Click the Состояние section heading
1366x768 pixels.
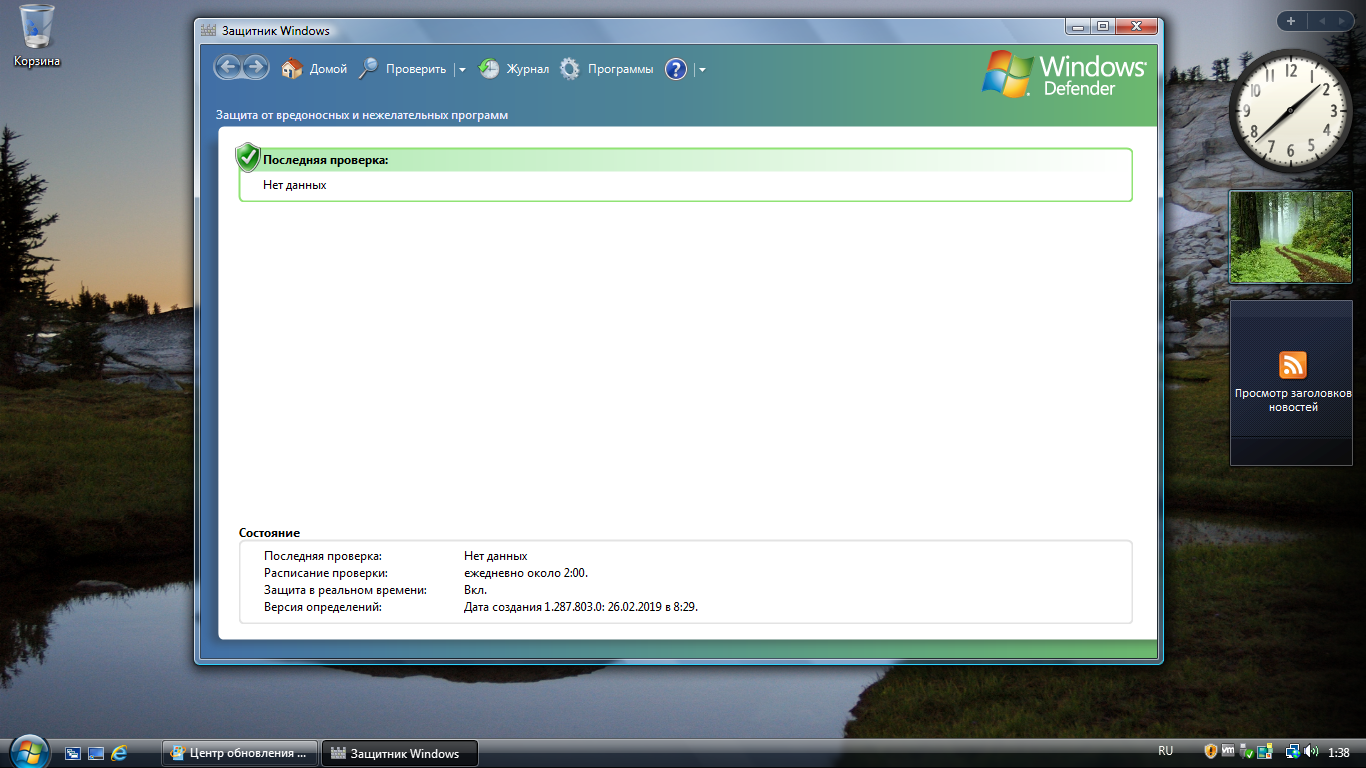(x=270, y=533)
